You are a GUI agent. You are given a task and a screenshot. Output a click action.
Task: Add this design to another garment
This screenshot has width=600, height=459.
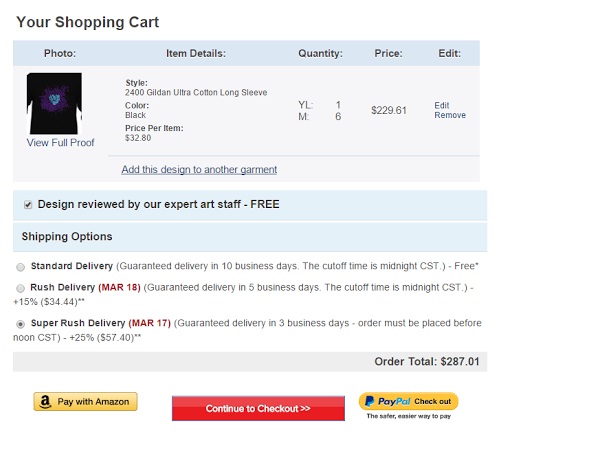tap(199, 170)
